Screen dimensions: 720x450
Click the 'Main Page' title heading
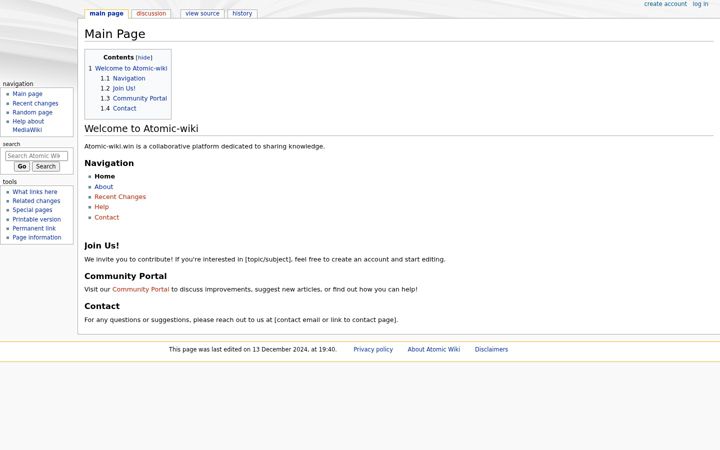point(115,34)
